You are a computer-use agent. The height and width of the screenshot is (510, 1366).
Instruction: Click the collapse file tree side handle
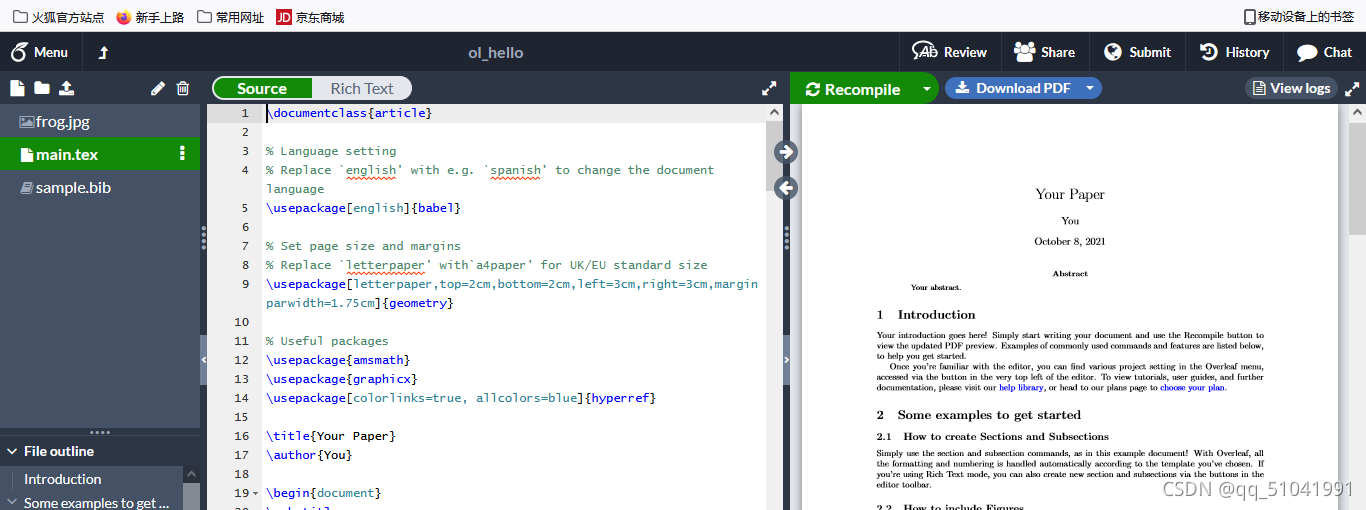point(204,359)
